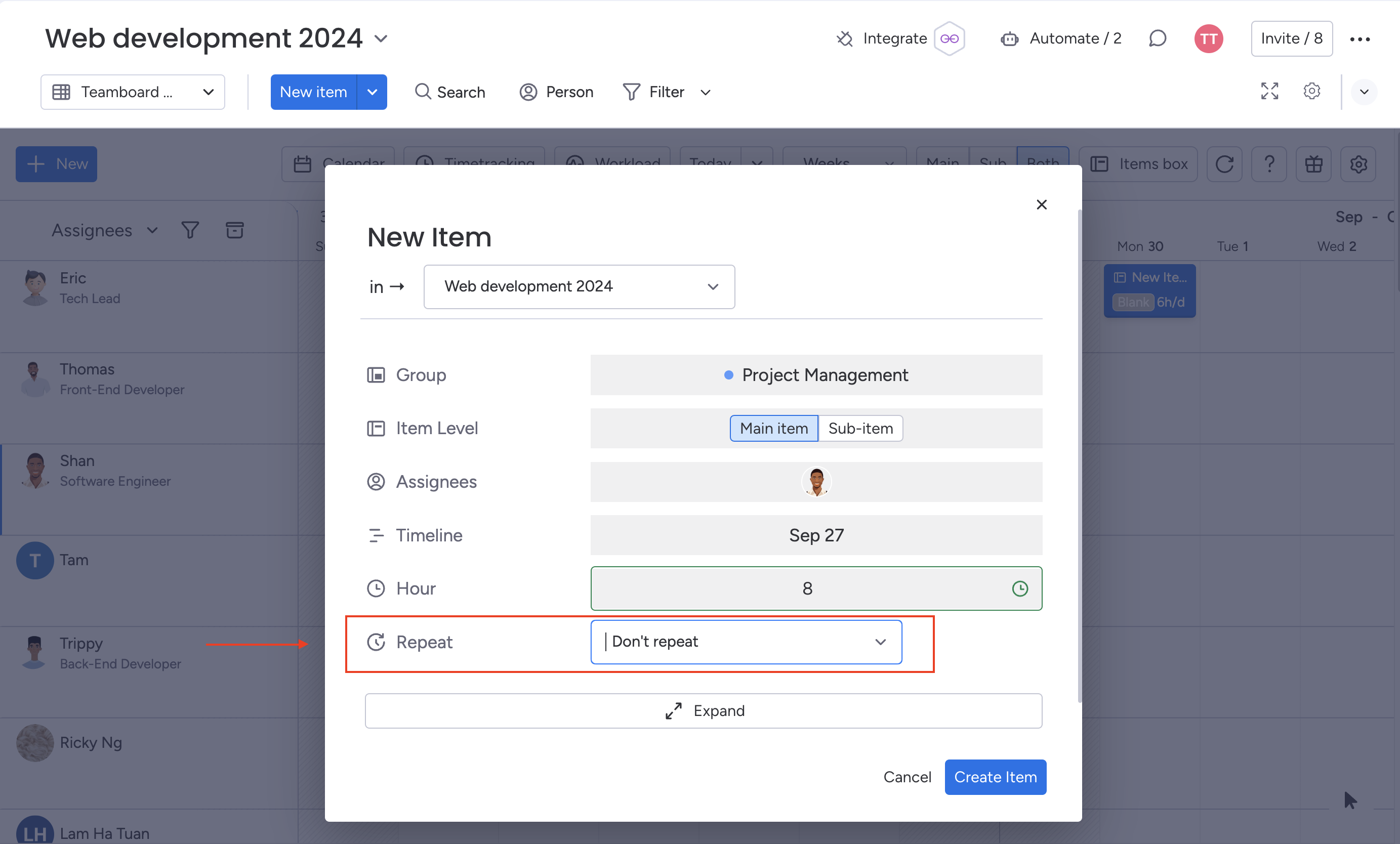Open the help question mark icon
Image resolution: width=1400 pixels, height=844 pixels.
[1269, 164]
